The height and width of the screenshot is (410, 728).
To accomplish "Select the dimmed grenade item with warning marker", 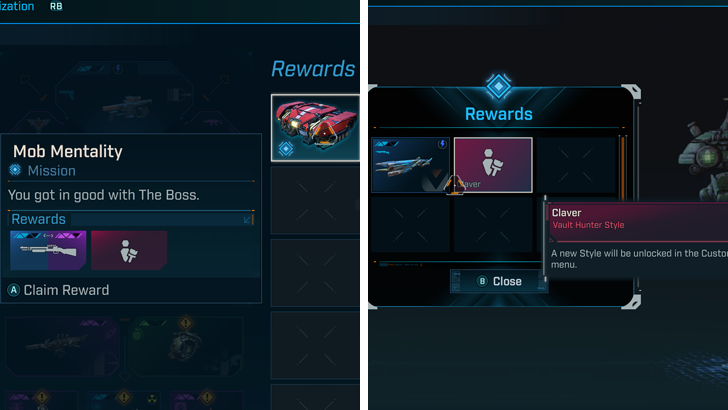I will pyautogui.click(x=186, y=346).
